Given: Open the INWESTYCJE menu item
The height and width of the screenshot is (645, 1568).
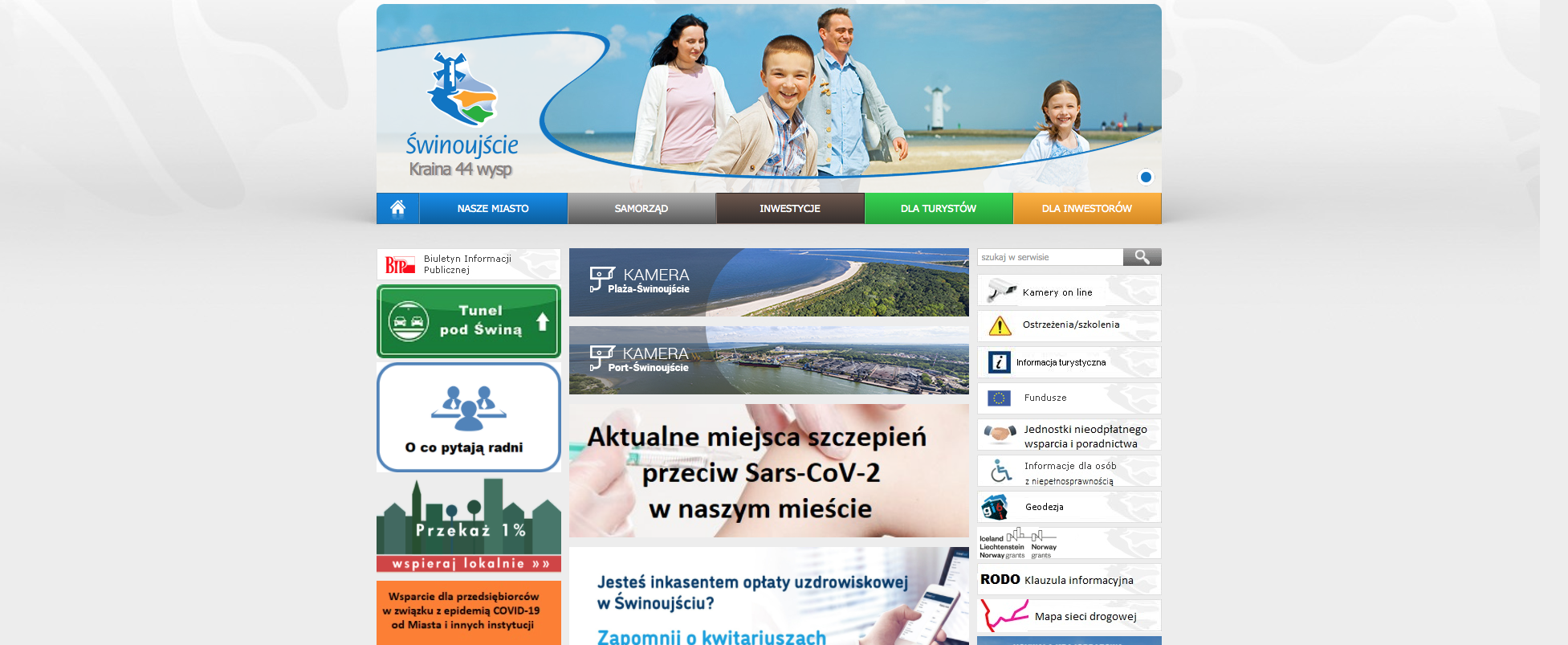Looking at the screenshot, I should pyautogui.click(x=789, y=209).
